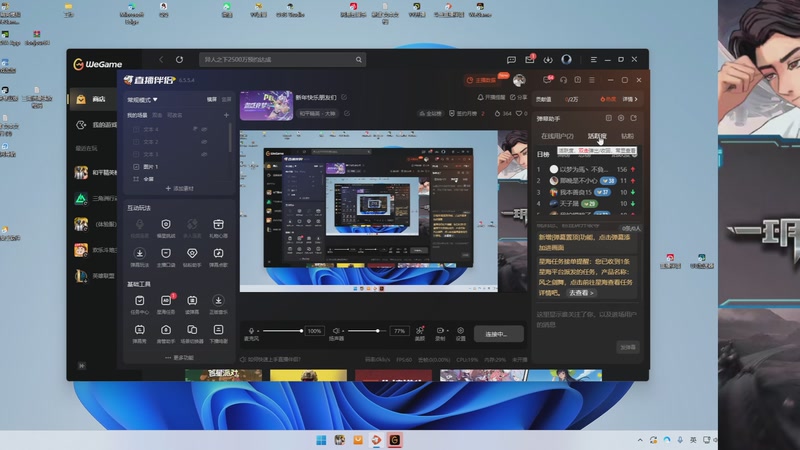Click the WeGame refresh icon
Screen dimensions: 800x450
pyautogui.click(x=179, y=60)
